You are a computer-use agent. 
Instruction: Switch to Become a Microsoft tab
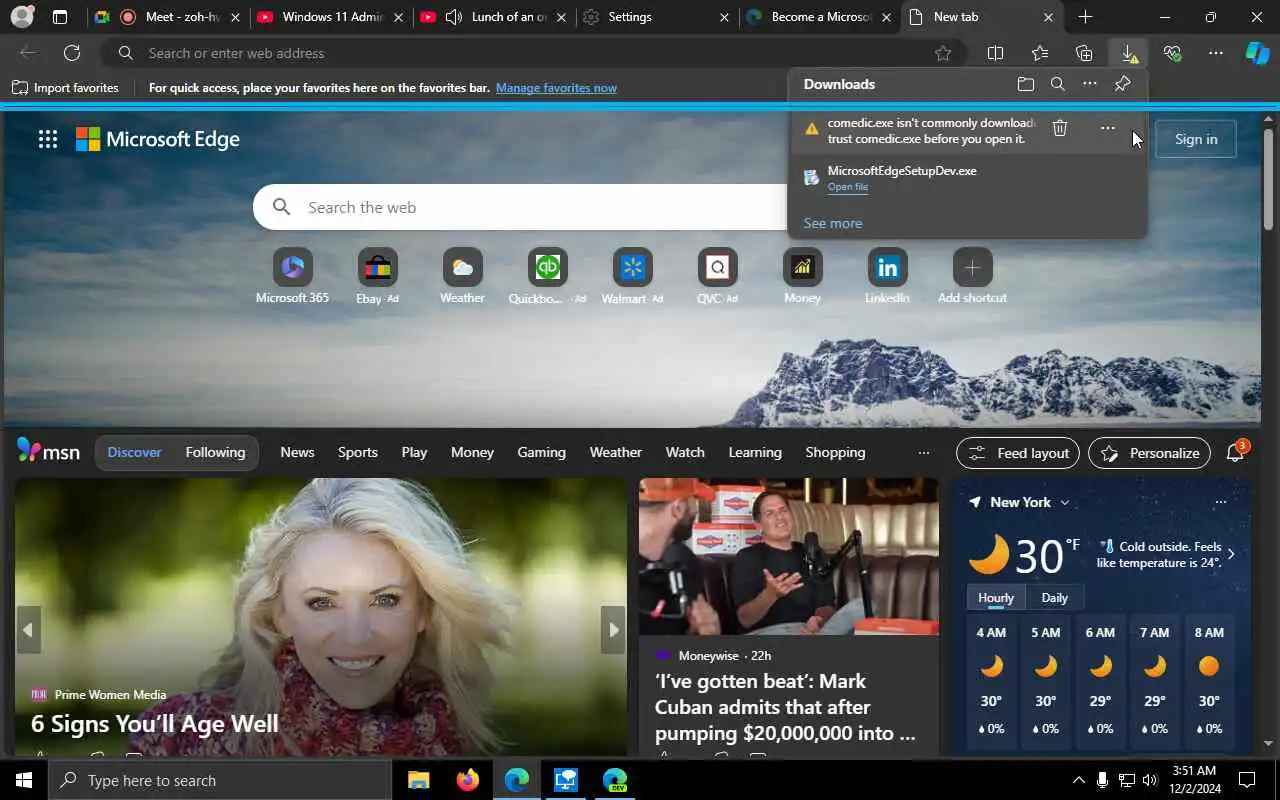pos(820,17)
